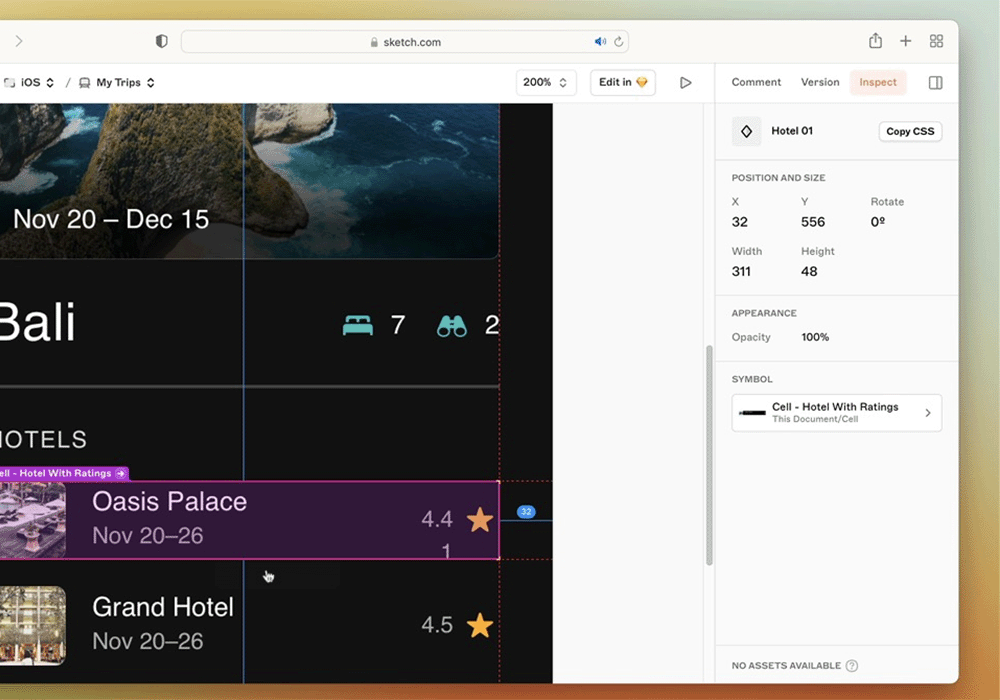The height and width of the screenshot is (700, 1000).
Task: Switch to the Version tab
Action: point(820,82)
